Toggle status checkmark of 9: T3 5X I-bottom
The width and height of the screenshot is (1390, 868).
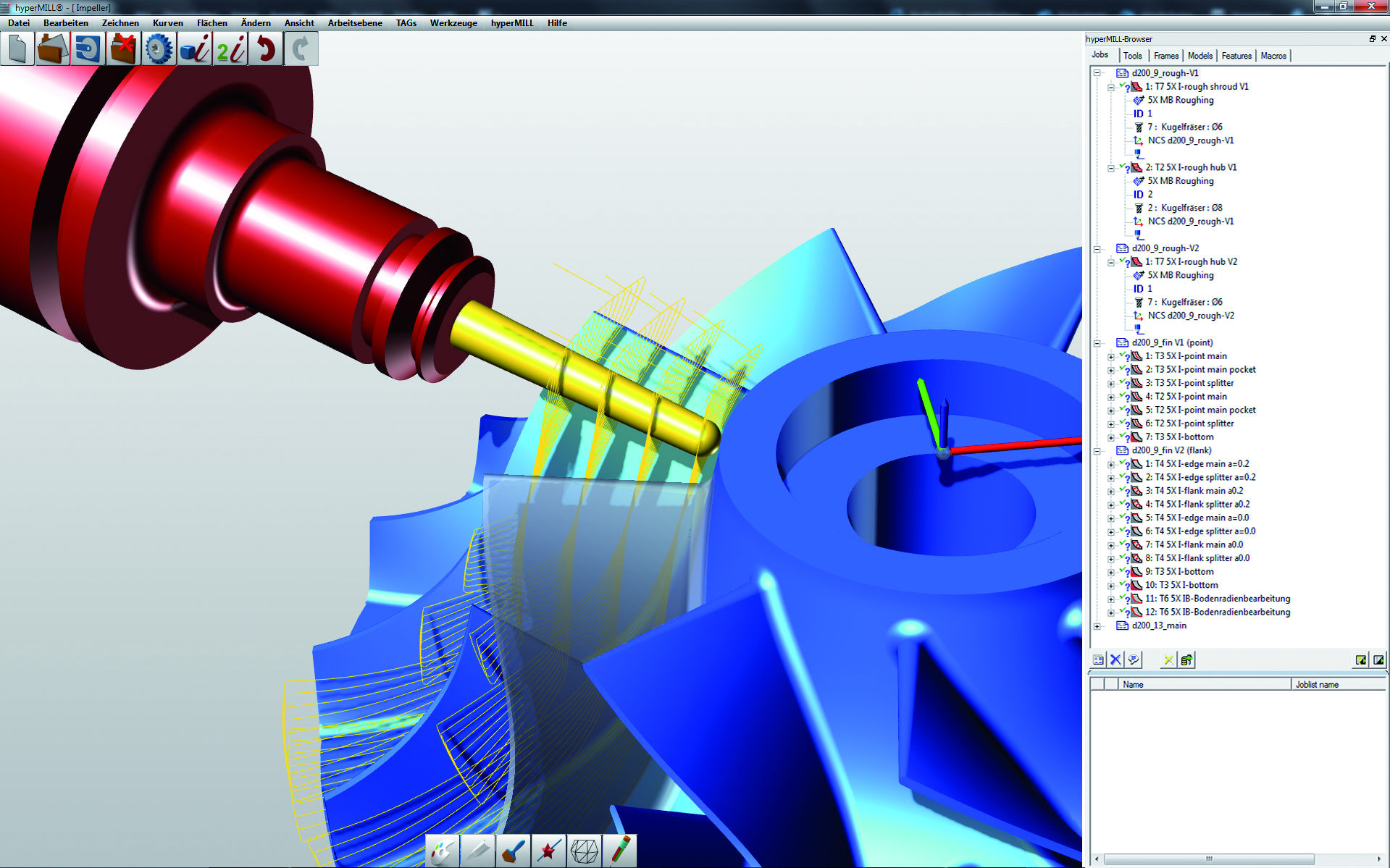1123,570
